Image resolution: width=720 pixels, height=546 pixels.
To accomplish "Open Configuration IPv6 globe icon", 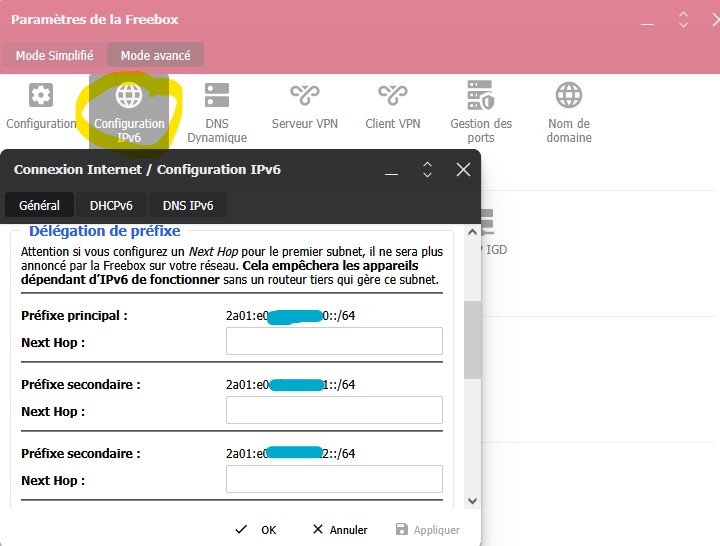I will point(129,95).
